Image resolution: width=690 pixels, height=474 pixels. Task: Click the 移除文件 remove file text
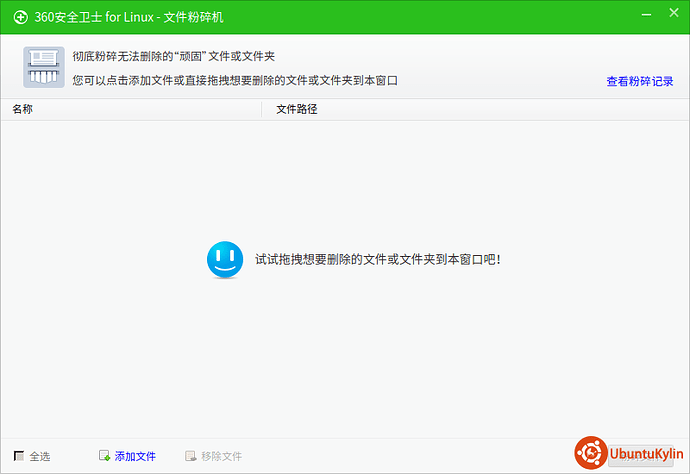(221, 456)
